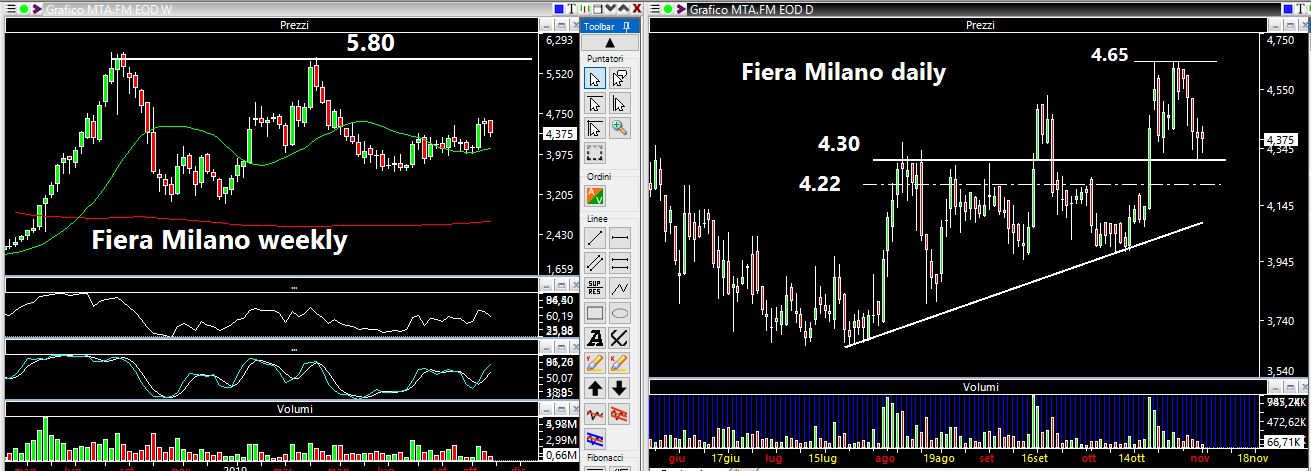Click green circle icon in daily chart header
The image size is (1311, 471).
click(667, 9)
